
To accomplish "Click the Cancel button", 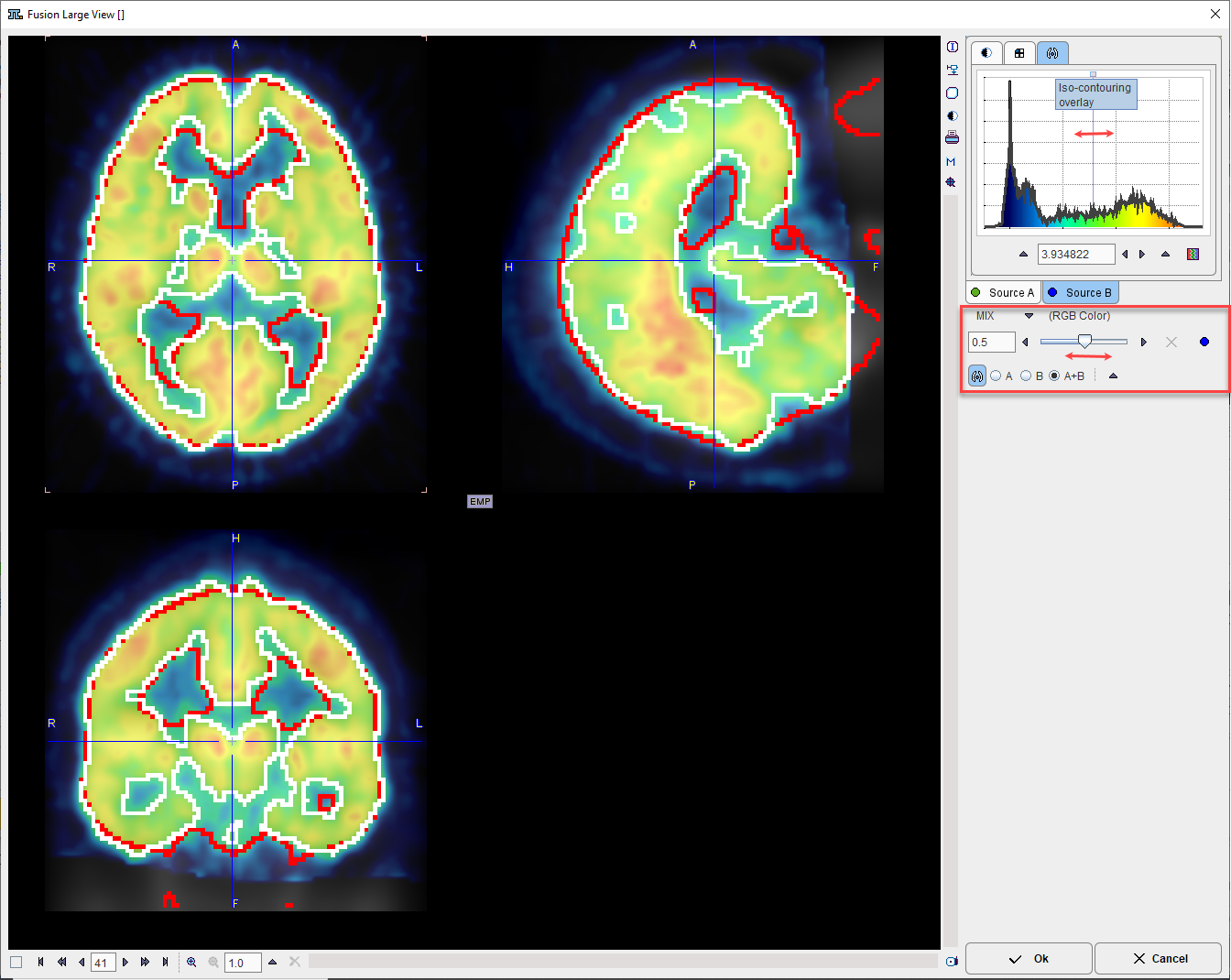I will tap(1160, 959).
